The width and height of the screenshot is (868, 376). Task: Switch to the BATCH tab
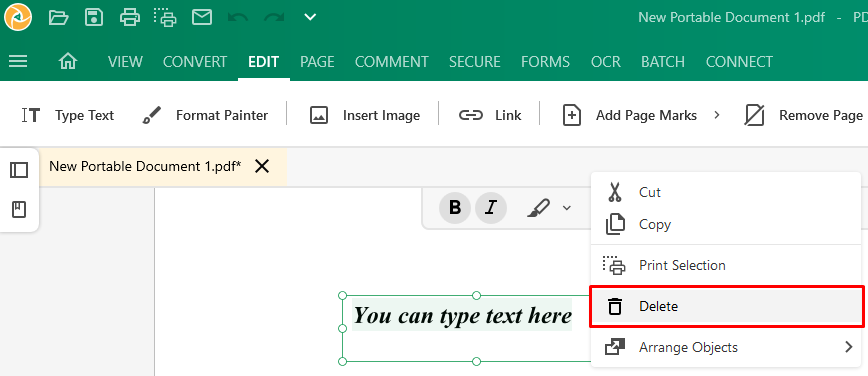click(x=663, y=61)
